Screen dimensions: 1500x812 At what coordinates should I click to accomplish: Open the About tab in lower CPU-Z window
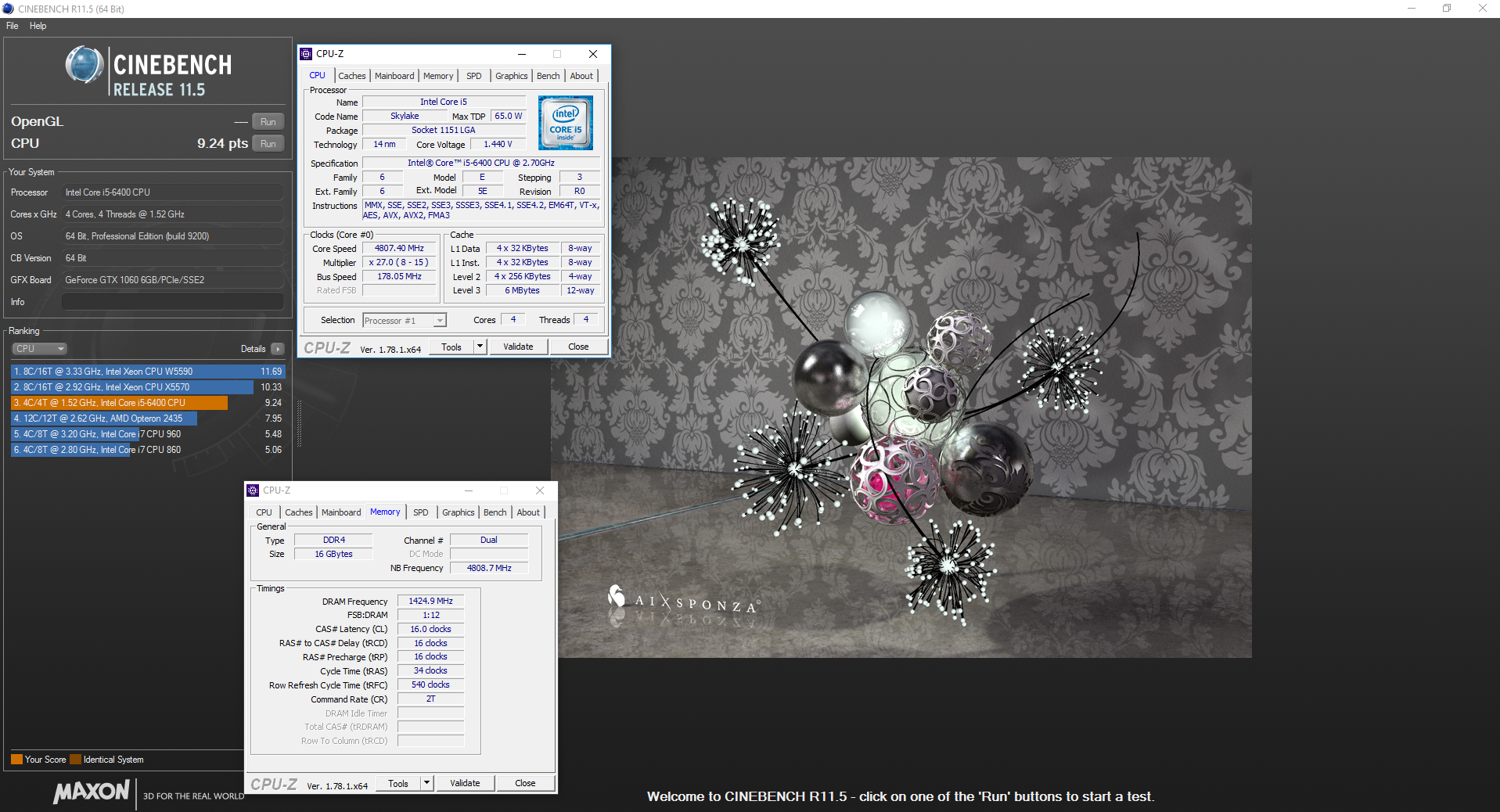click(528, 512)
